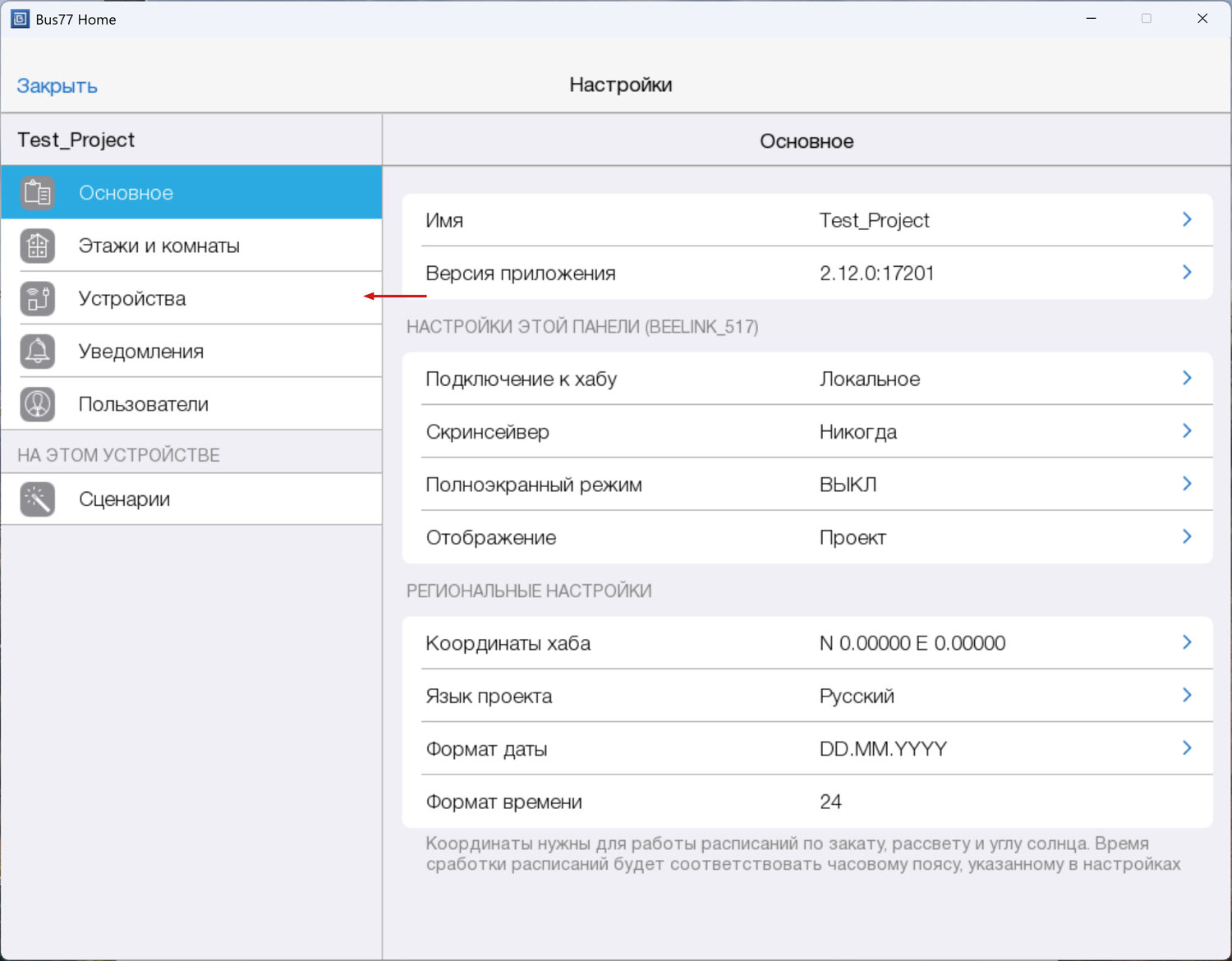This screenshot has width=1232, height=961.
Task: Click the Bus77 Home app icon in title bar
Action: tap(20, 19)
